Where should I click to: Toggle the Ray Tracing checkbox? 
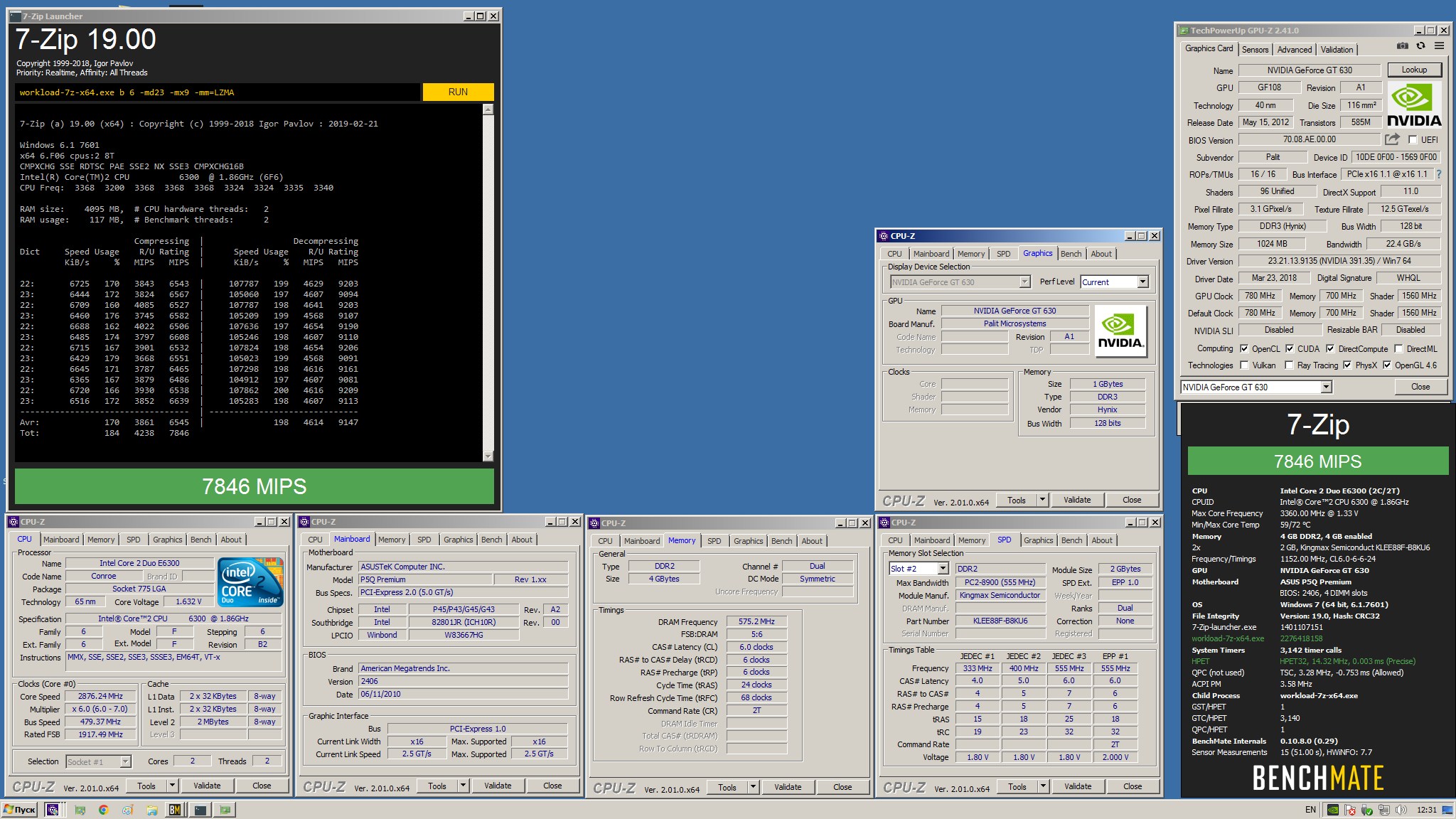1289,365
